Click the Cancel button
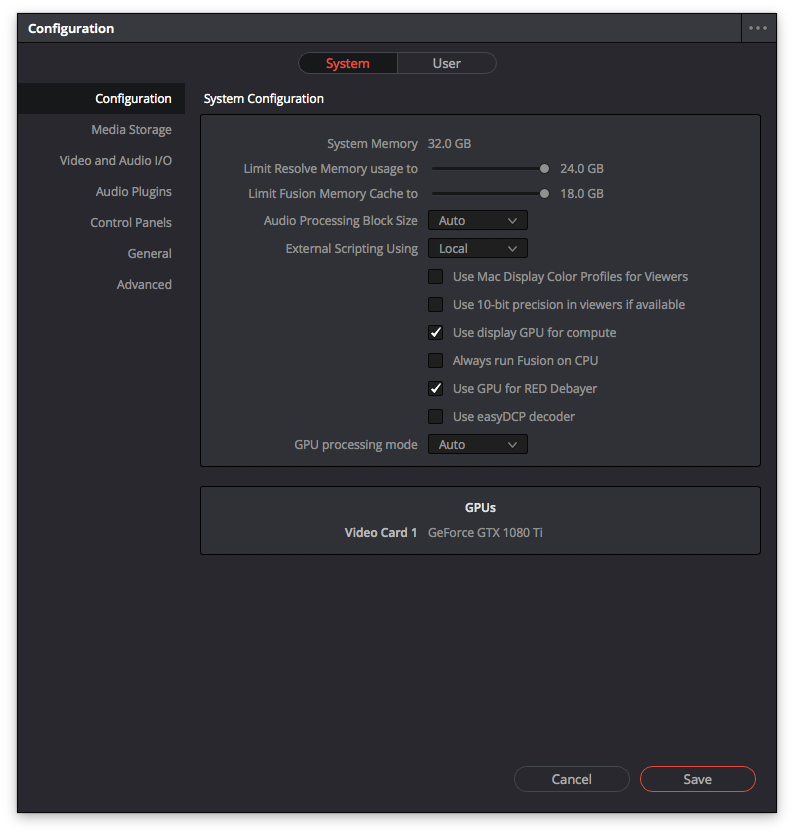Image resolution: width=794 pixels, height=834 pixels. point(572,779)
